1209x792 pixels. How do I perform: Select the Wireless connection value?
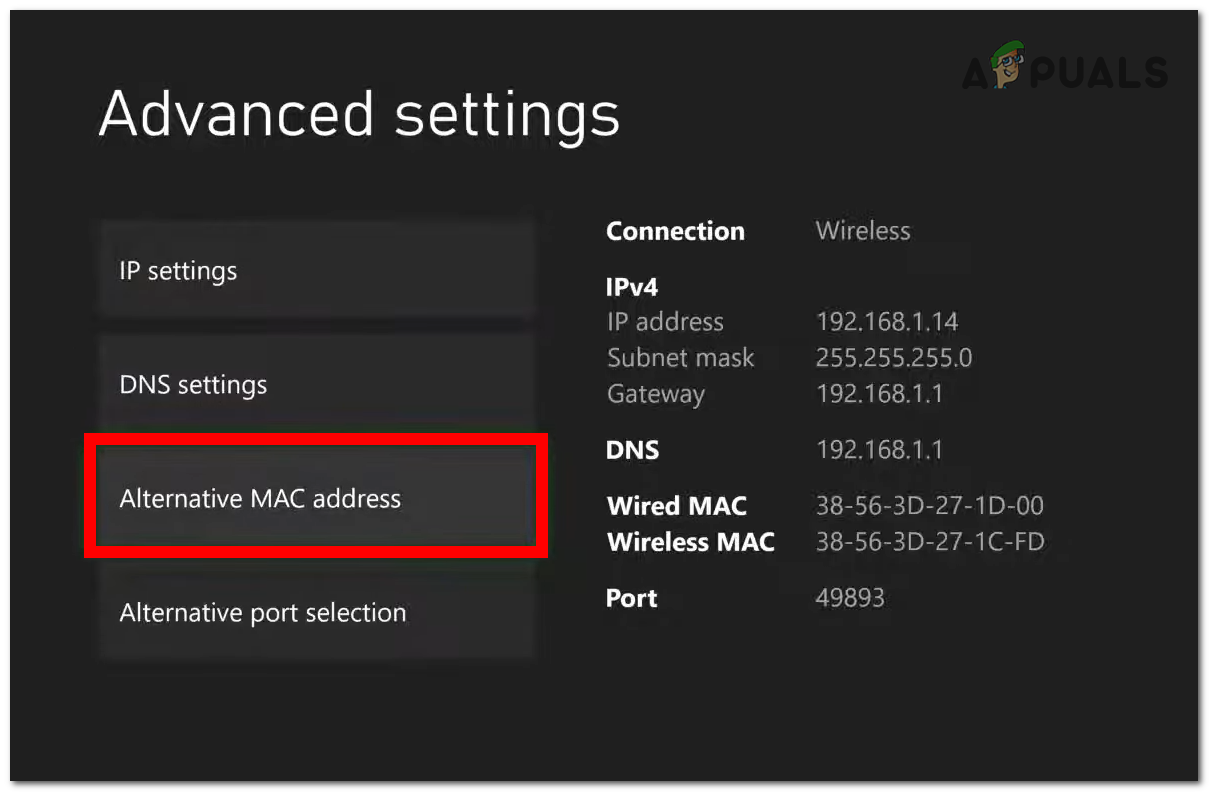[862, 231]
